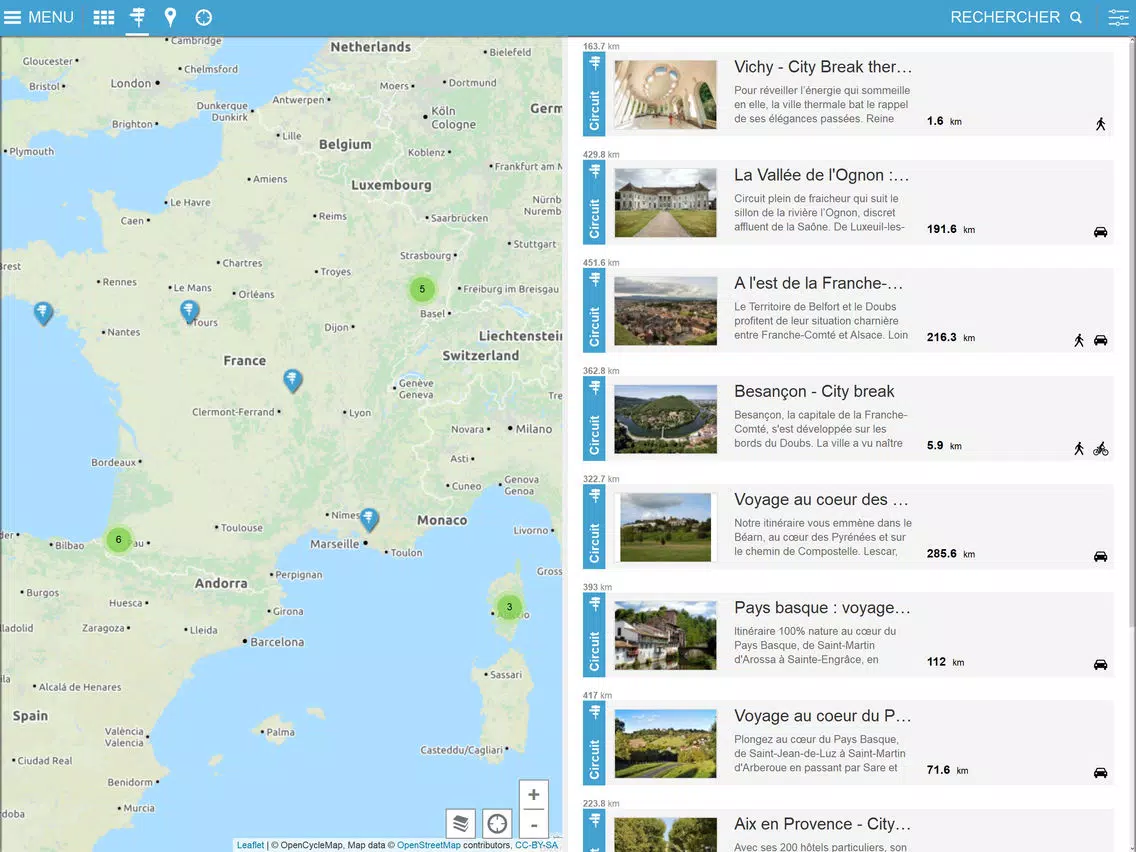Open the hamburger MENU
Viewport: 1136px width, 852px height.
point(38,17)
